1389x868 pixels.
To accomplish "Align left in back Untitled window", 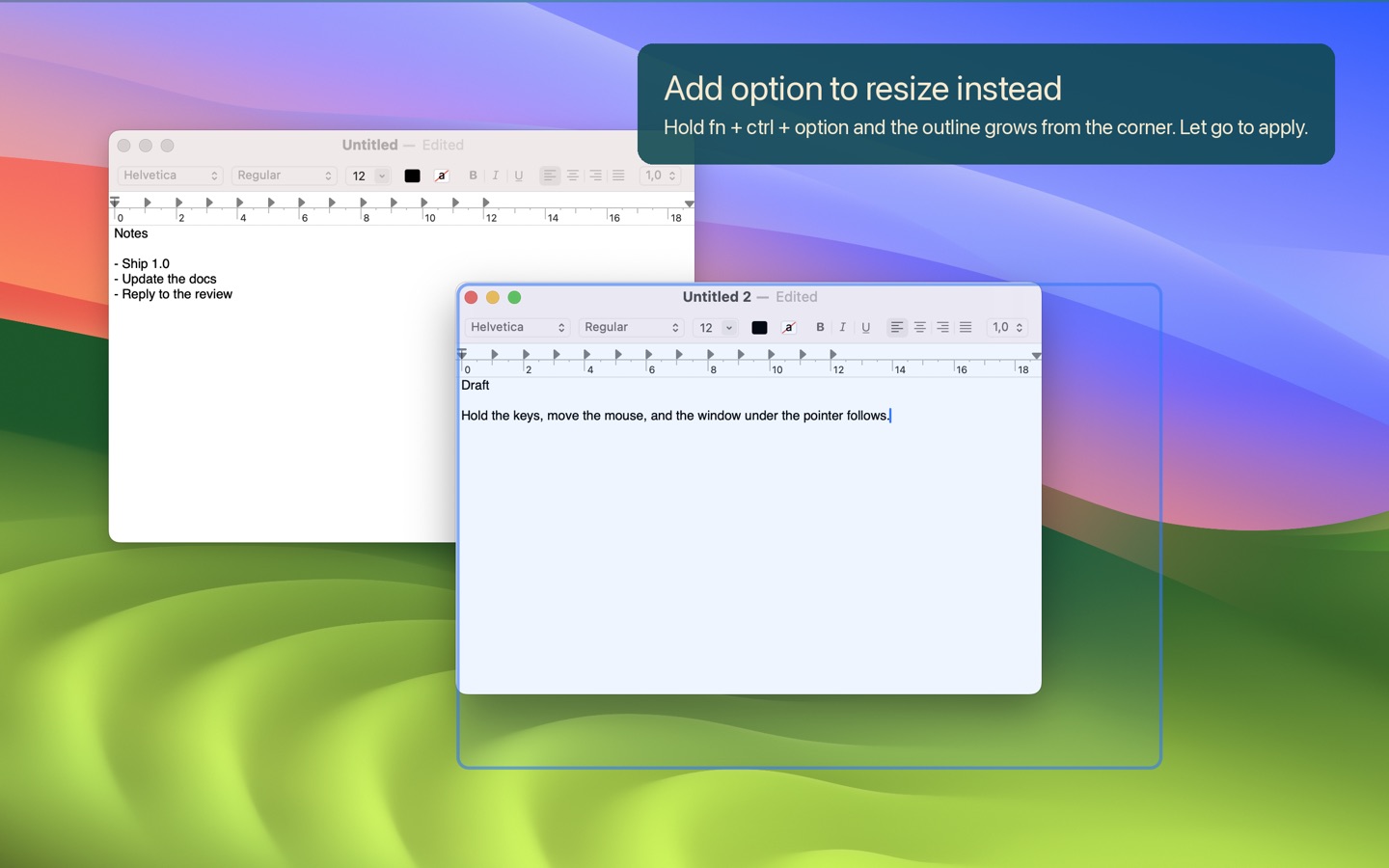I will pos(549,176).
